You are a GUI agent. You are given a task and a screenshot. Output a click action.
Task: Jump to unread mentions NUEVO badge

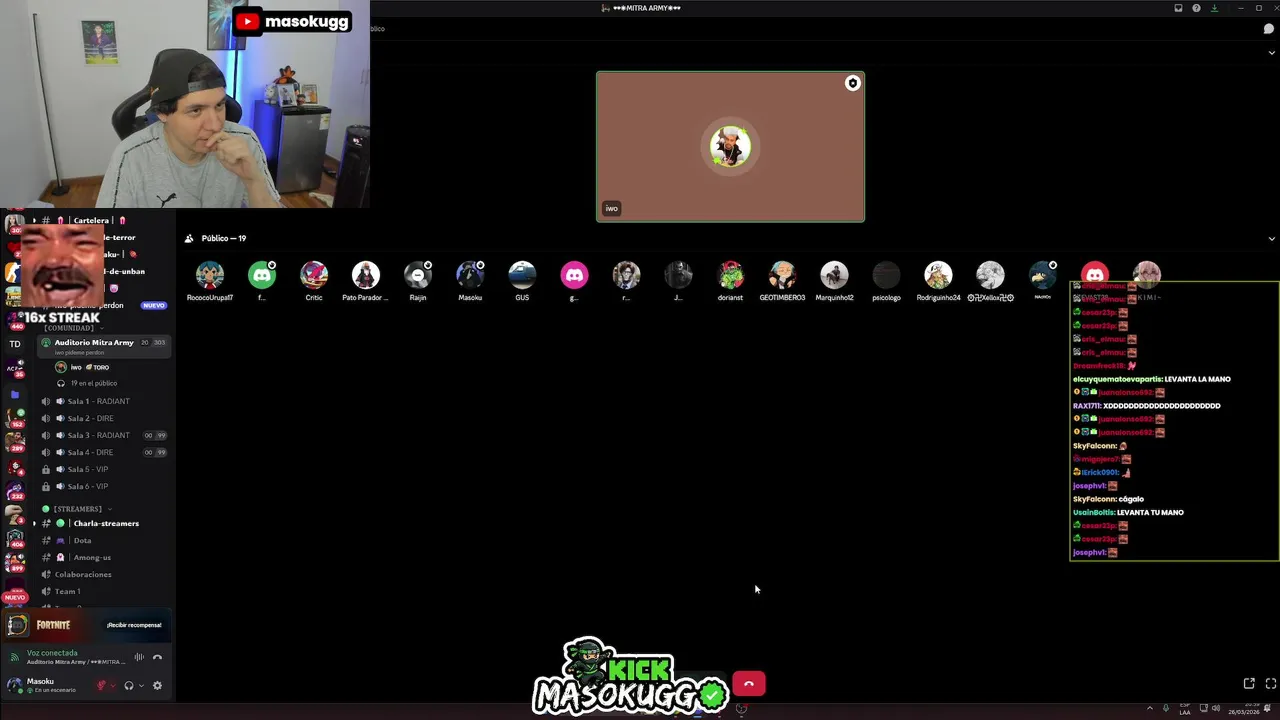click(x=15, y=597)
